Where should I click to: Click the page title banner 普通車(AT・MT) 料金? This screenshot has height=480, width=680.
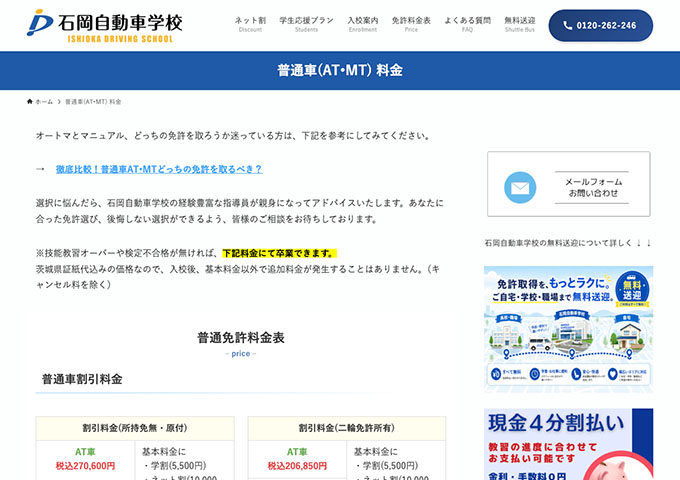[x=340, y=70]
